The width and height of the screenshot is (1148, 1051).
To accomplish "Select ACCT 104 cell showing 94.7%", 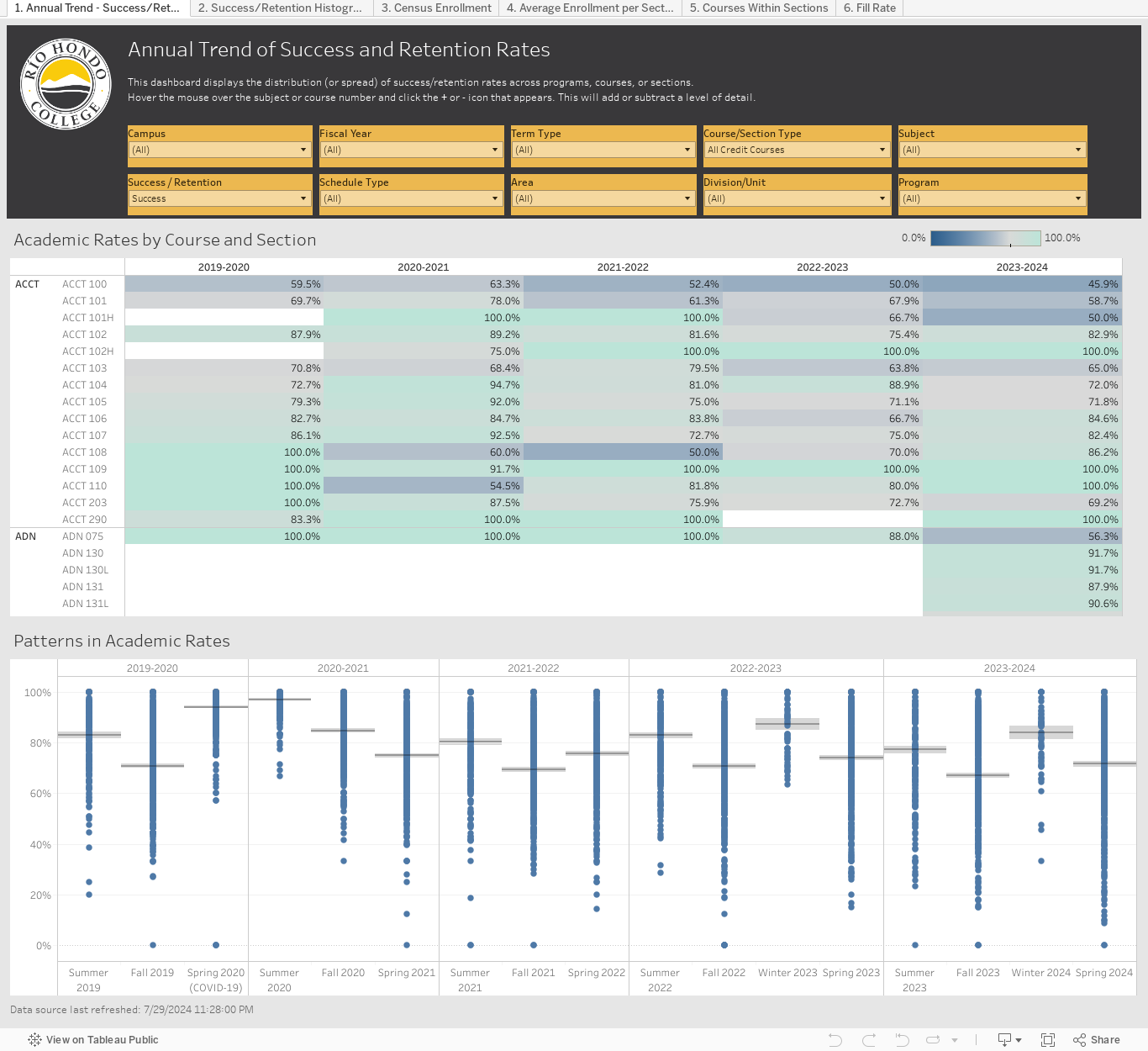I will coord(424,385).
